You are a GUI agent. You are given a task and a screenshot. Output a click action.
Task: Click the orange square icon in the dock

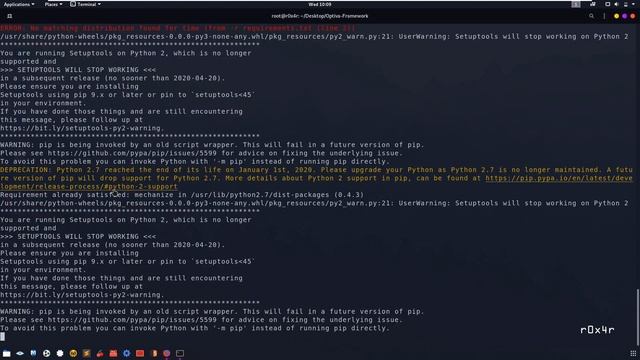click(x=87, y=353)
